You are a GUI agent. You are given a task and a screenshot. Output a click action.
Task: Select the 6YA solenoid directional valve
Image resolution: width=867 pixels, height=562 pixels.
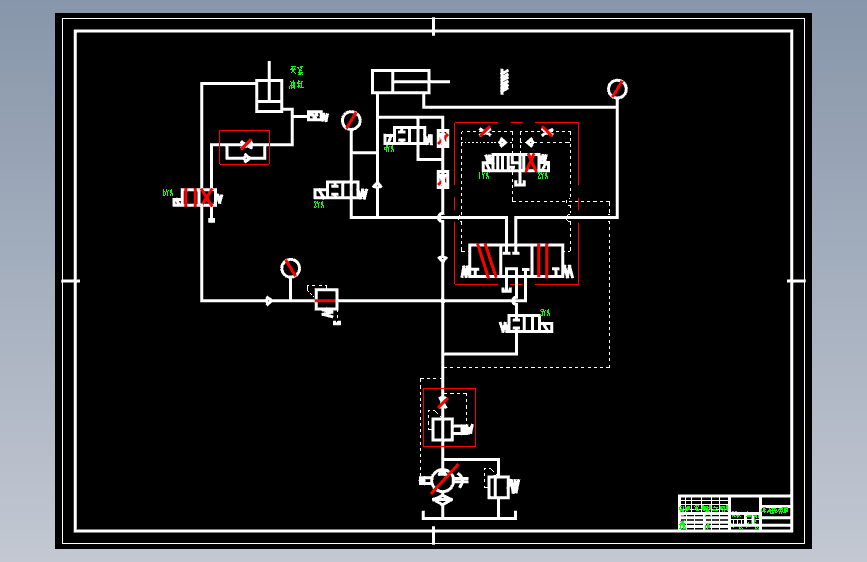click(x=197, y=198)
